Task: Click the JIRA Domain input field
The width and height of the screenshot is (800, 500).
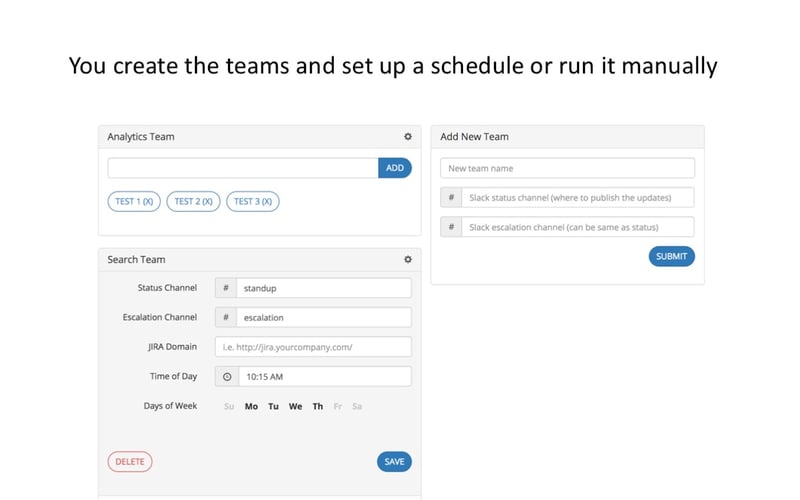Action: (x=313, y=347)
